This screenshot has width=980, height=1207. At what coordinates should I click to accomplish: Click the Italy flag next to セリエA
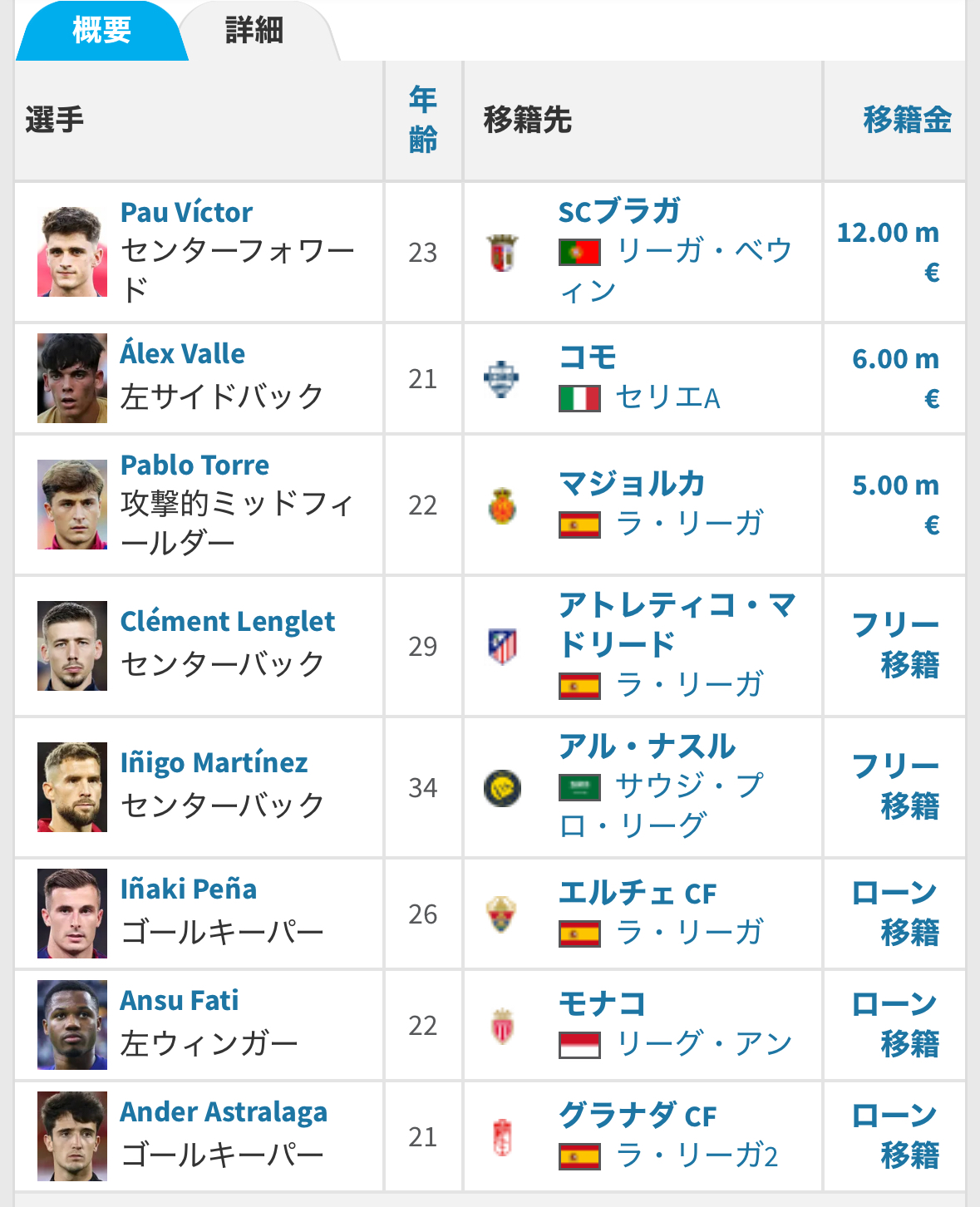click(x=579, y=398)
